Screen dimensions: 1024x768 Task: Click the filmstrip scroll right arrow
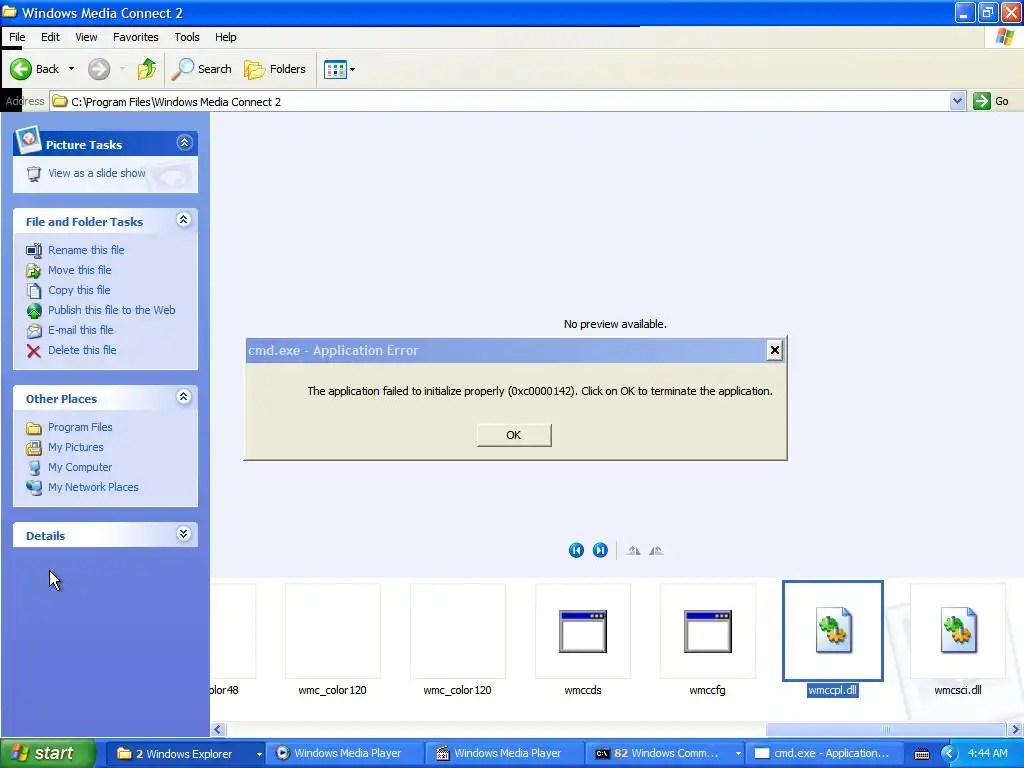(1015, 729)
